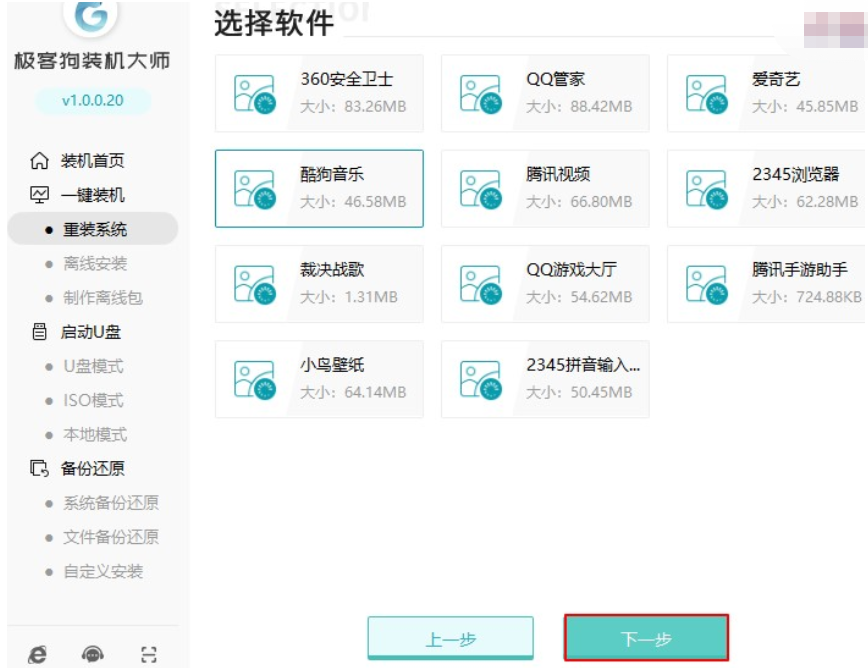
Task: Click size text 大小: 724.88KB
Action: [807, 297]
